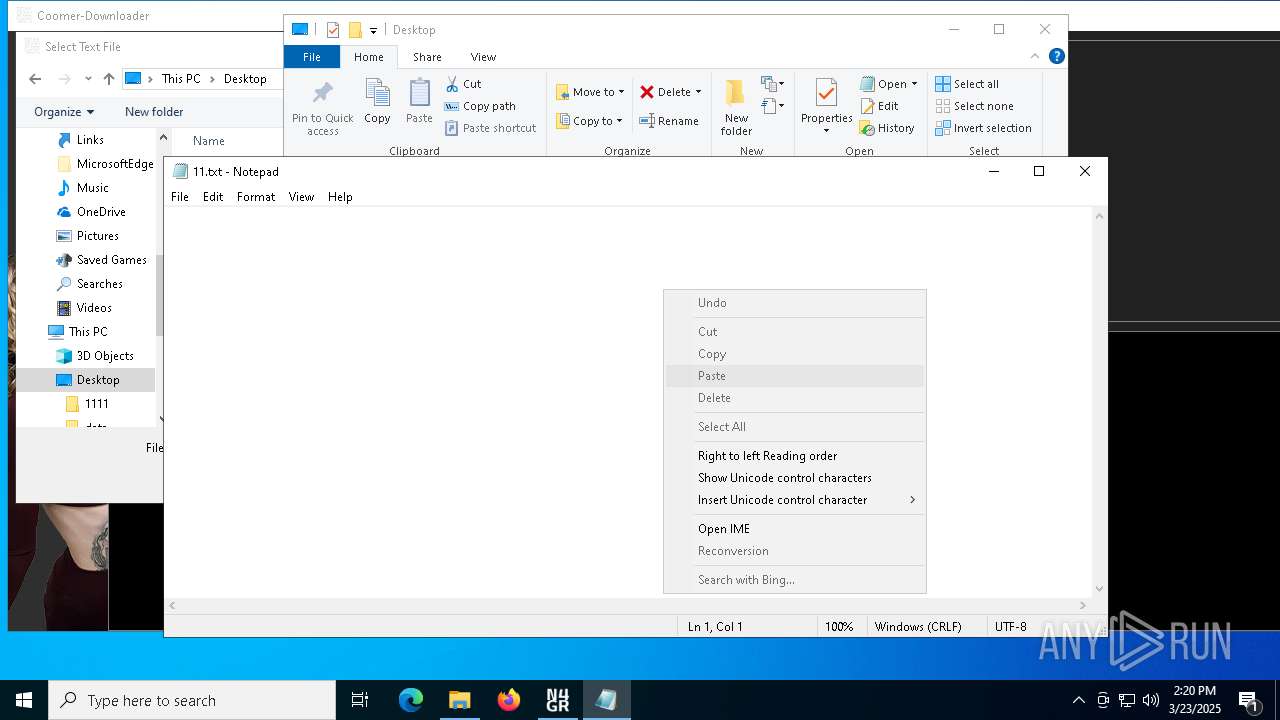This screenshot has height=720, width=1280.
Task: Click the Copy icon in Clipboard group
Action: coord(377,93)
